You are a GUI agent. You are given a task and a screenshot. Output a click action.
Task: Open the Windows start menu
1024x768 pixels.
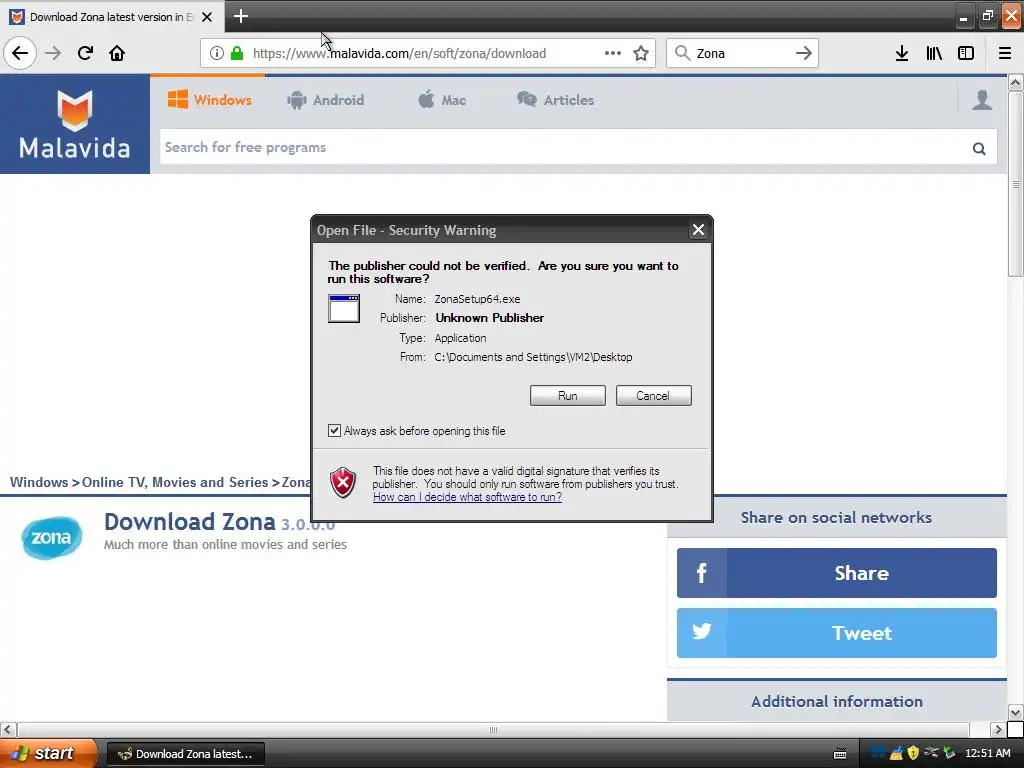(x=47, y=754)
